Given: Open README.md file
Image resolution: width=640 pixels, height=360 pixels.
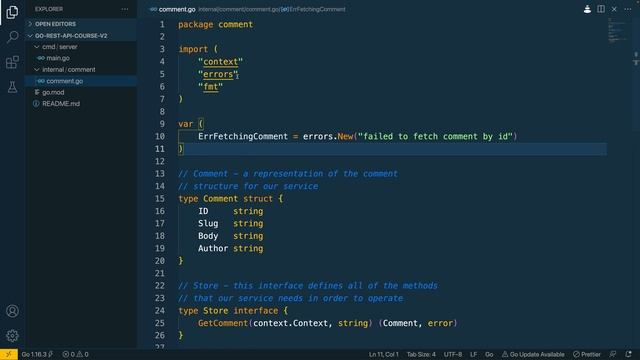Looking at the screenshot, I should [81, 104].
